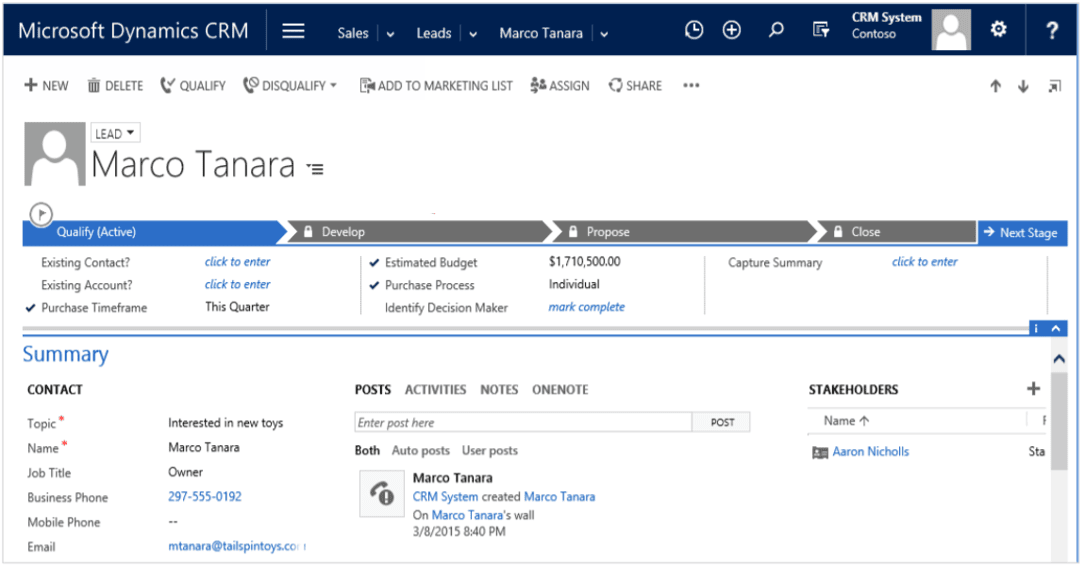Qualify the lead
1080x566 pixels.
[193, 85]
